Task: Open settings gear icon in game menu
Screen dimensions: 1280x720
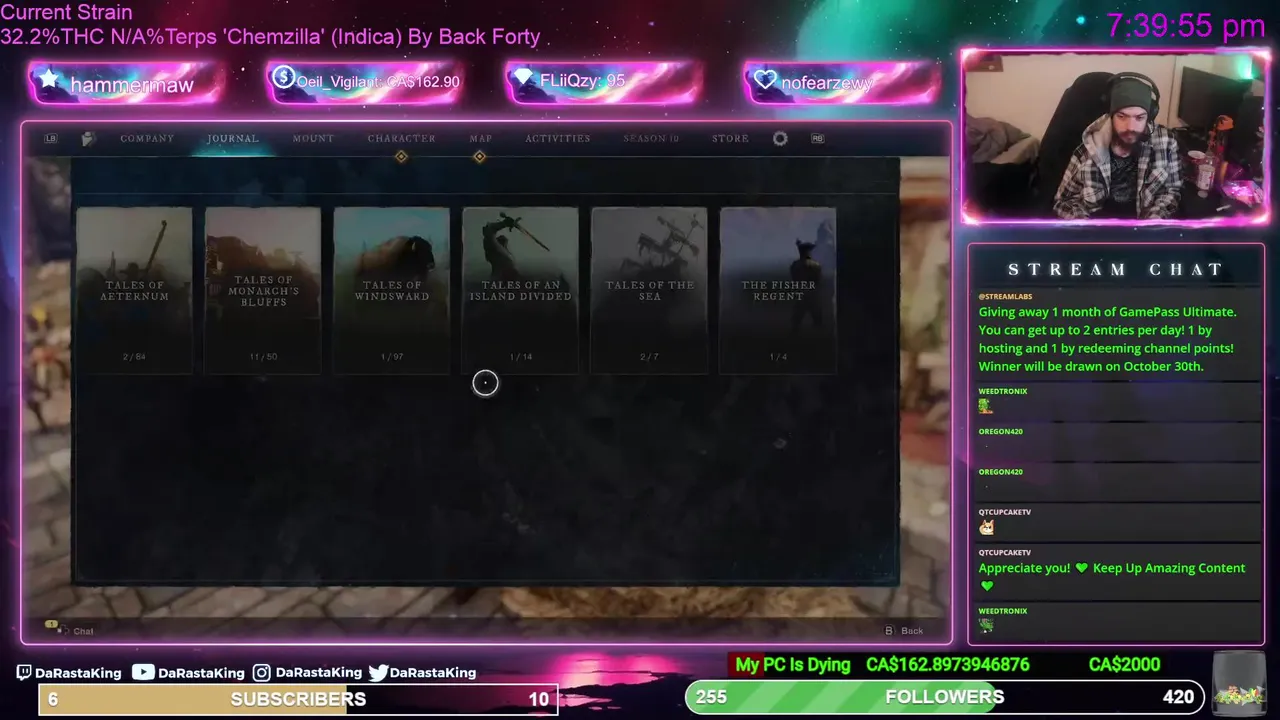Action: tap(780, 139)
